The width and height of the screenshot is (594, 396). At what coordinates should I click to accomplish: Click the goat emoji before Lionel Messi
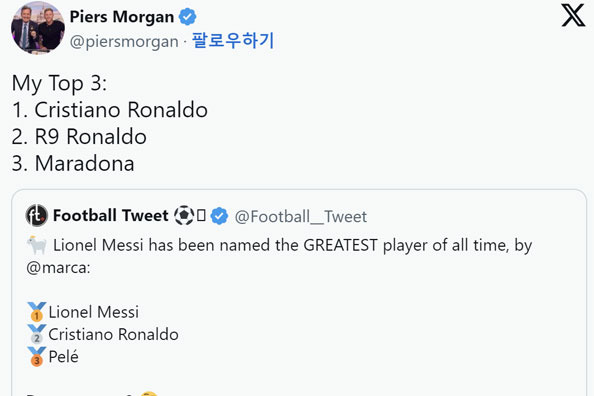tap(37, 245)
